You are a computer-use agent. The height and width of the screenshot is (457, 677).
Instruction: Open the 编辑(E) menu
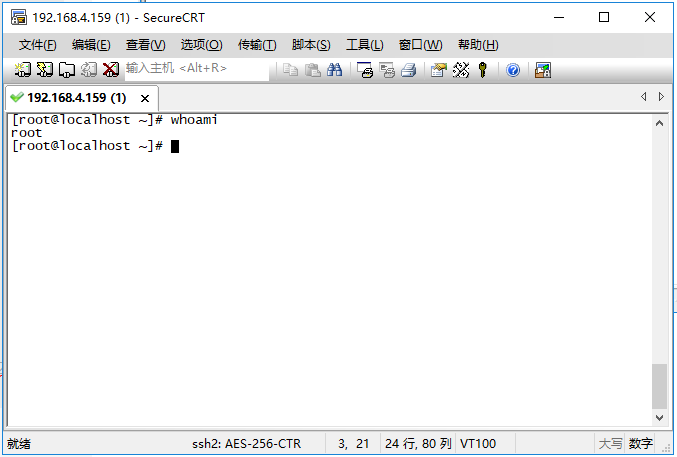91,45
